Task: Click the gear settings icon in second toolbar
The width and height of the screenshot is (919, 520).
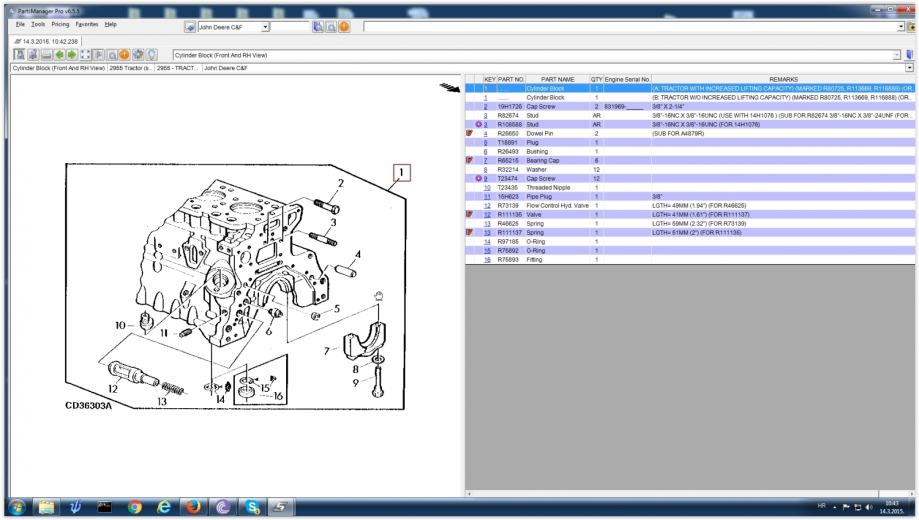Action: (x=138, y=55)
